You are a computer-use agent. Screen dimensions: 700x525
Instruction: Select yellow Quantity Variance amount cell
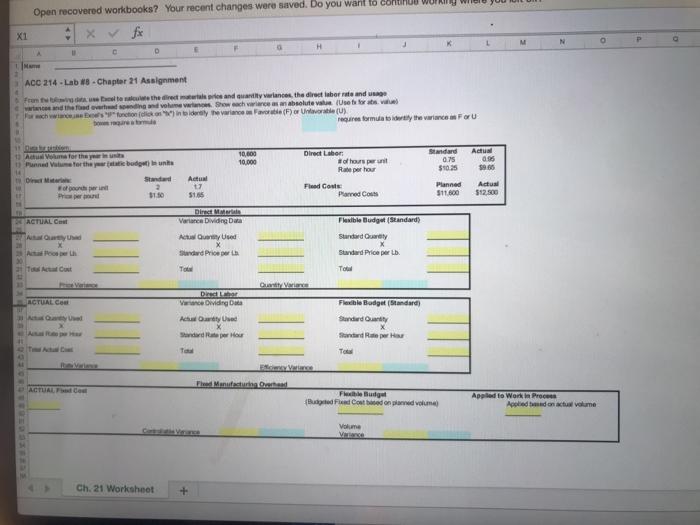pyautogui.click(x=360, y=283)
